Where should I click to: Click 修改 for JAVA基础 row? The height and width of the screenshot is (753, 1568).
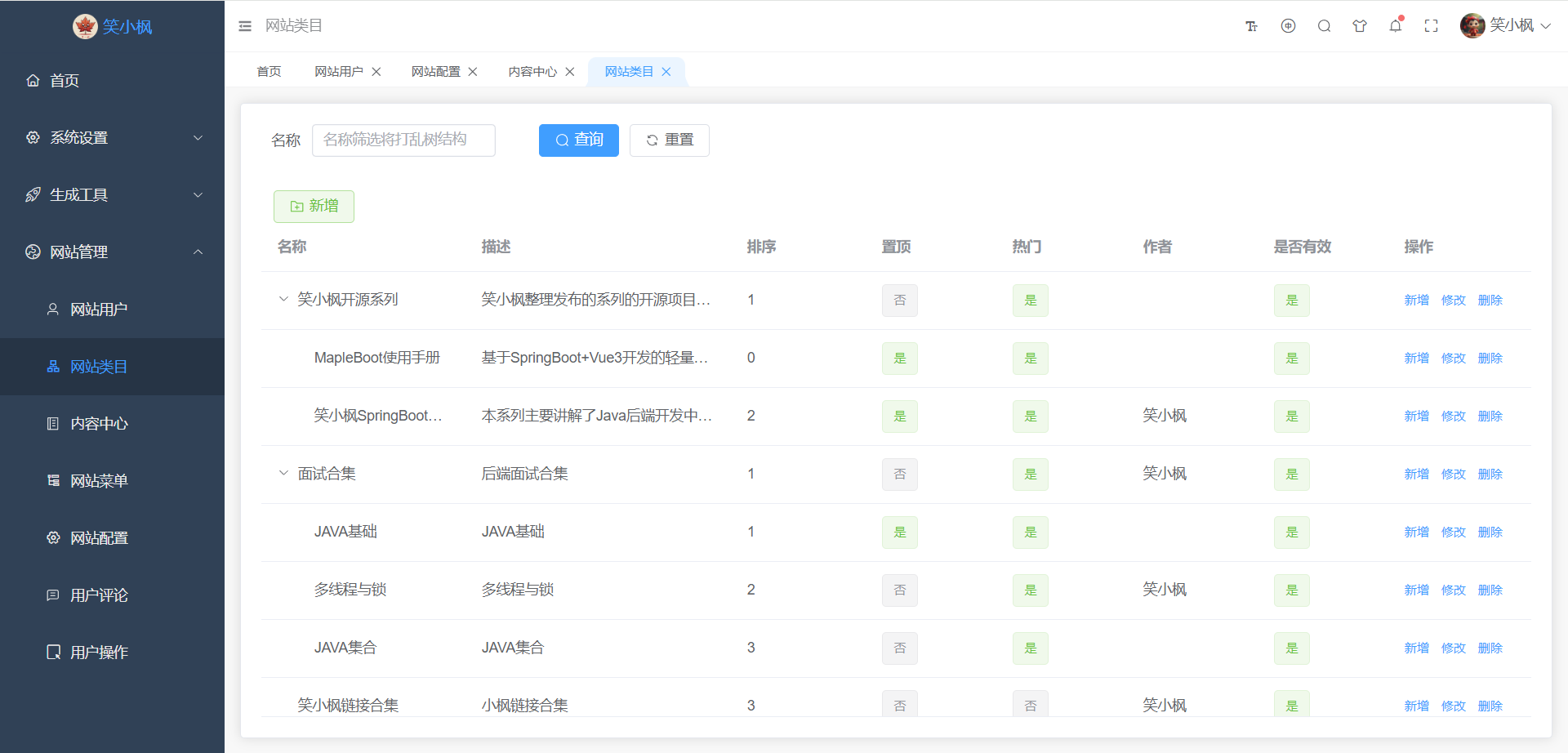coord(1454,532)
